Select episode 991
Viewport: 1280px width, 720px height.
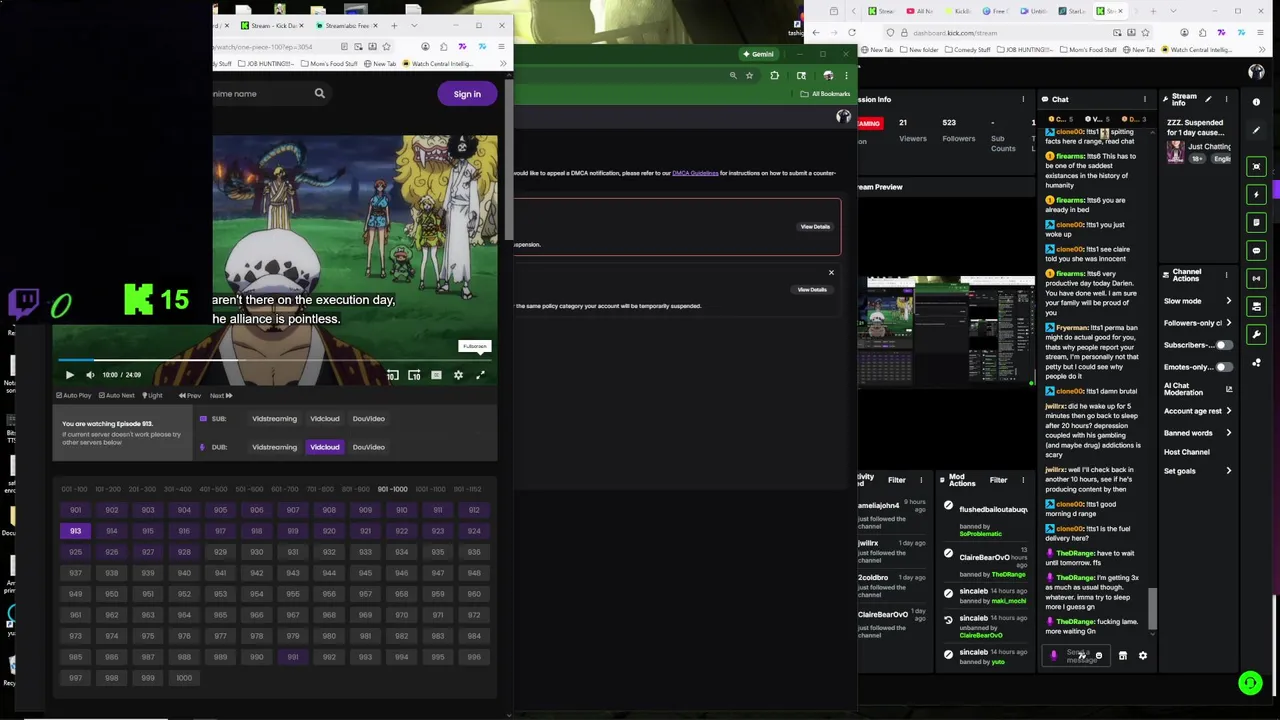(x=293, y=657)
